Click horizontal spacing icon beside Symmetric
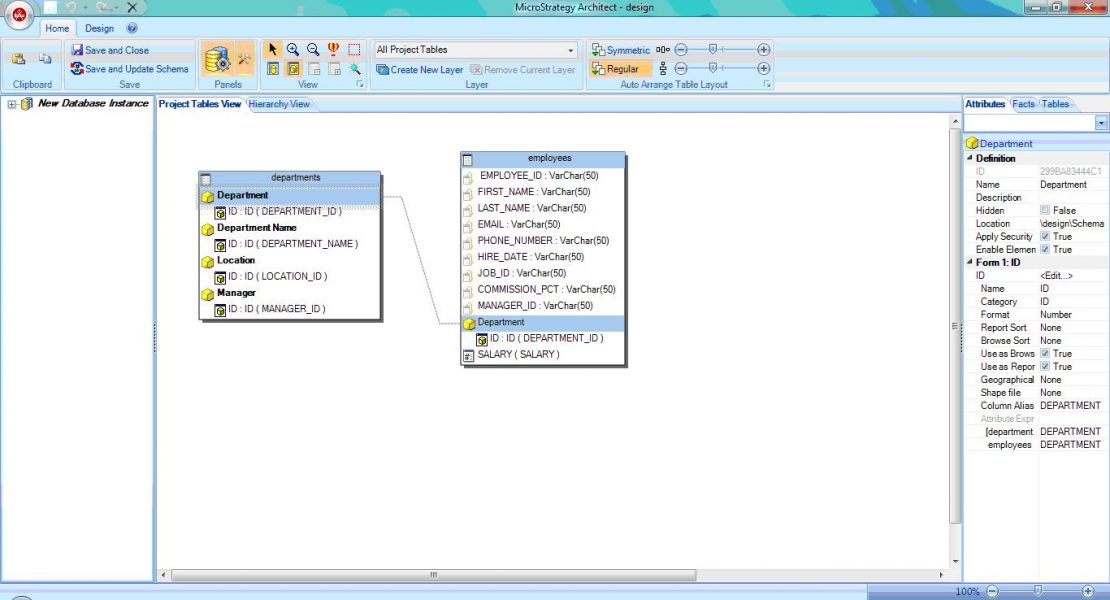 (663, 50)
